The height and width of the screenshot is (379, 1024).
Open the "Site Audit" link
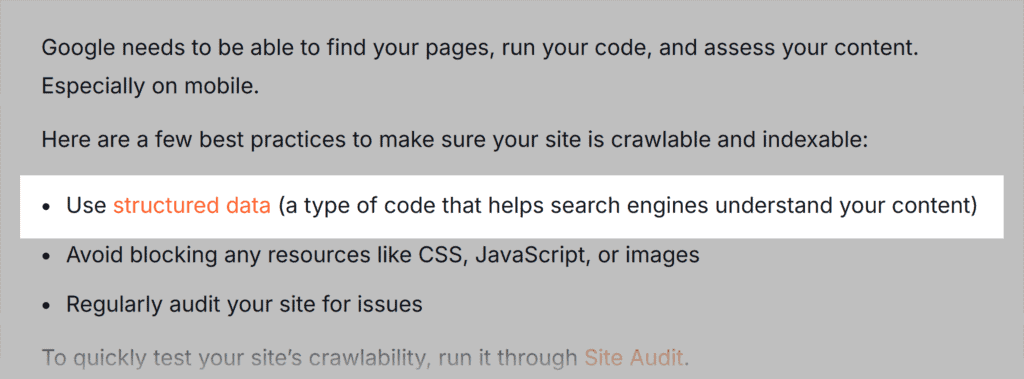[633, 357]
